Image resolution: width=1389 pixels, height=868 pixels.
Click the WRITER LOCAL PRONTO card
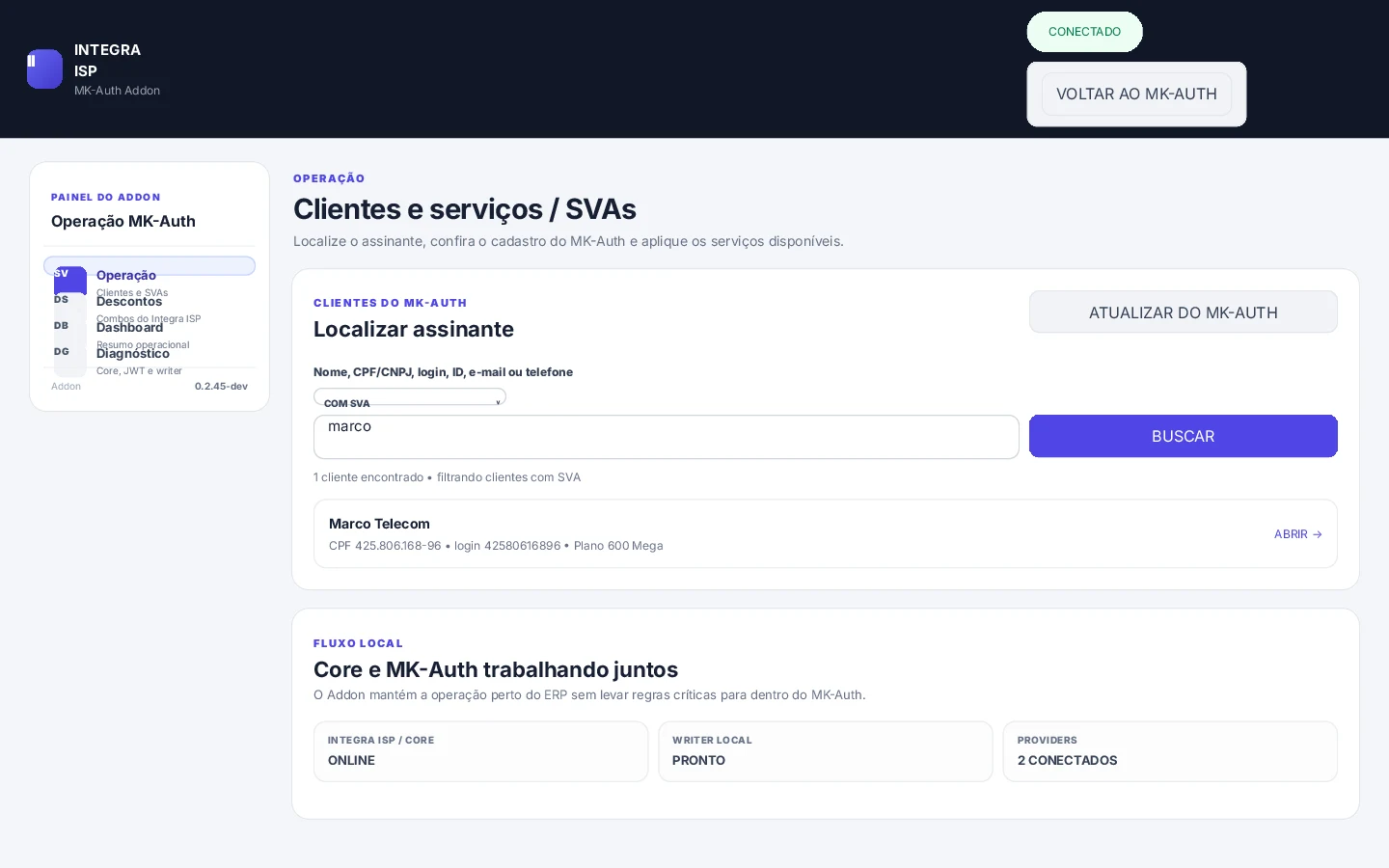point(826,751)
